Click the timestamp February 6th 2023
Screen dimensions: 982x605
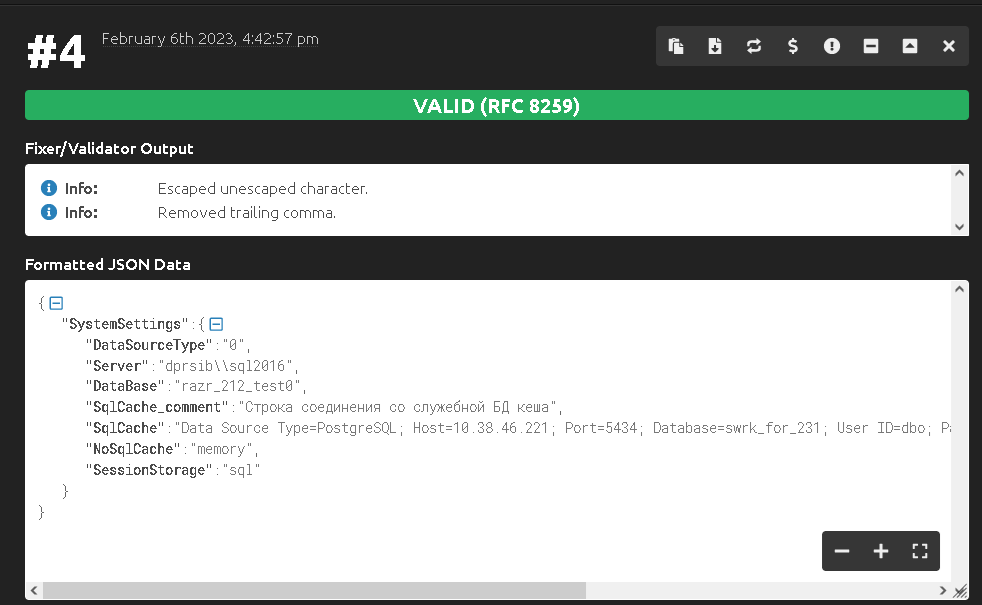[210, 39]
